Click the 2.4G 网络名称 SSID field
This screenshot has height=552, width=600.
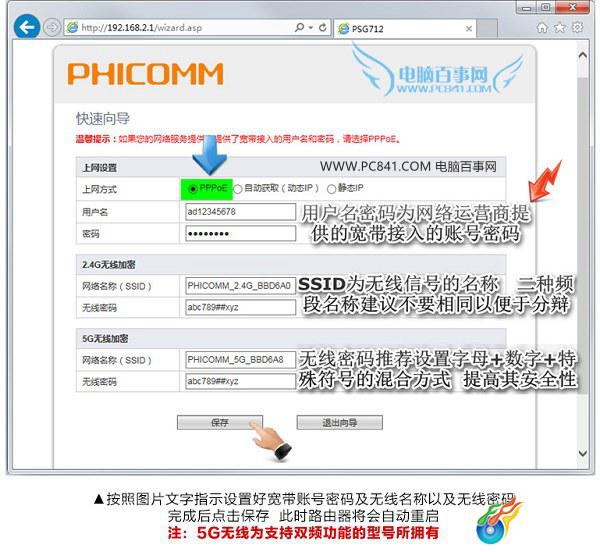click(x=241, y=286)
